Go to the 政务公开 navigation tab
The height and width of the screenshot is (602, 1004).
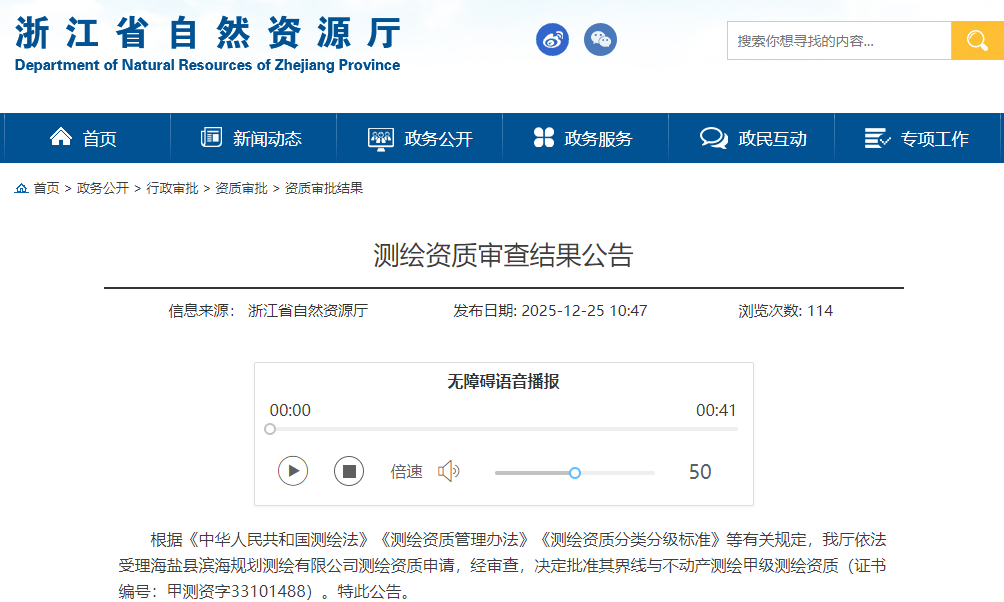[x=420, y=138]
